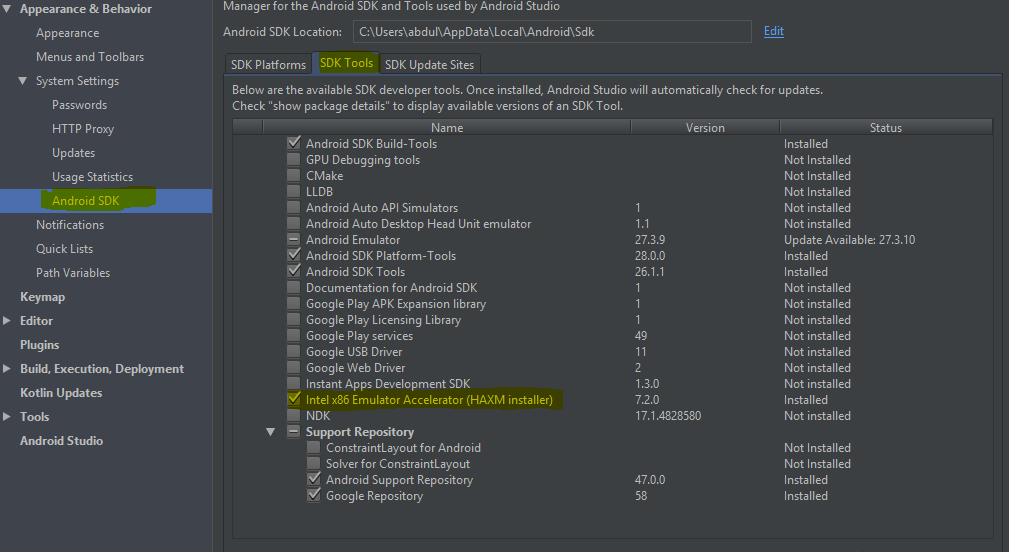This screenshot has width=1009, height=552.
Task: Select Passwords under System Settings
Action: [79, 105]
